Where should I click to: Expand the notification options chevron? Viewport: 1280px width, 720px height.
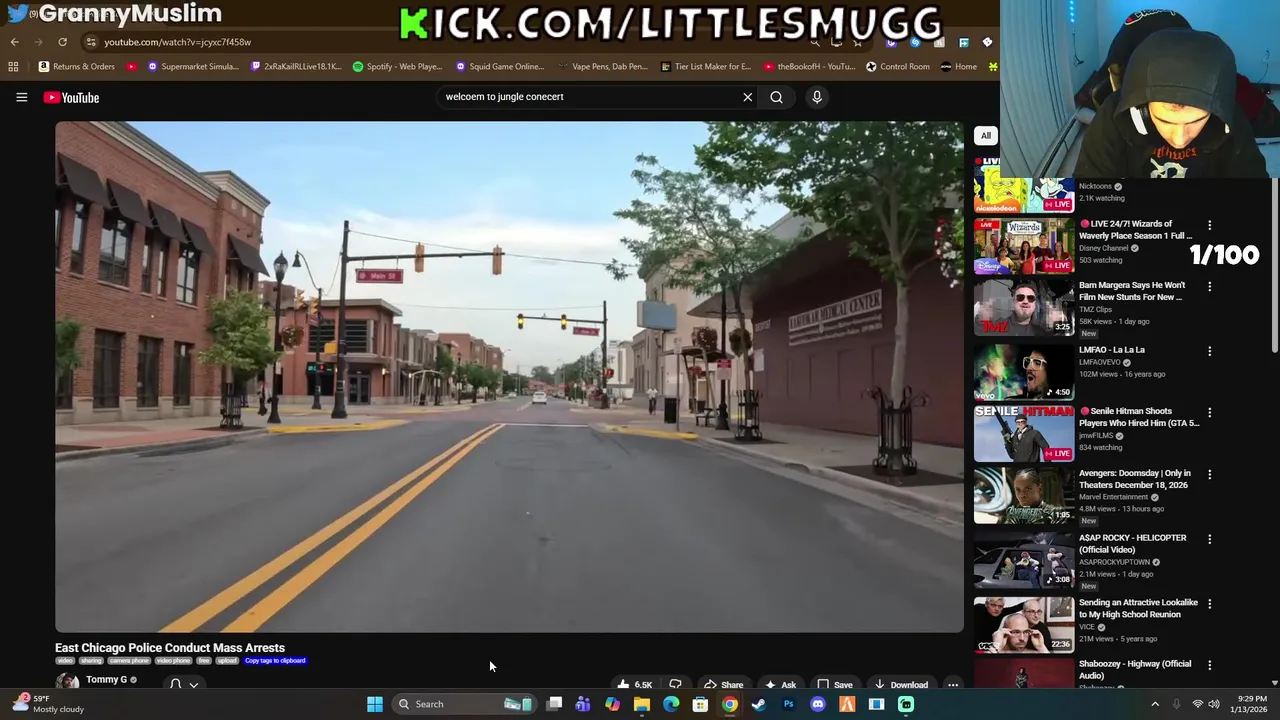pyautogui.click(x=194, y=685)
